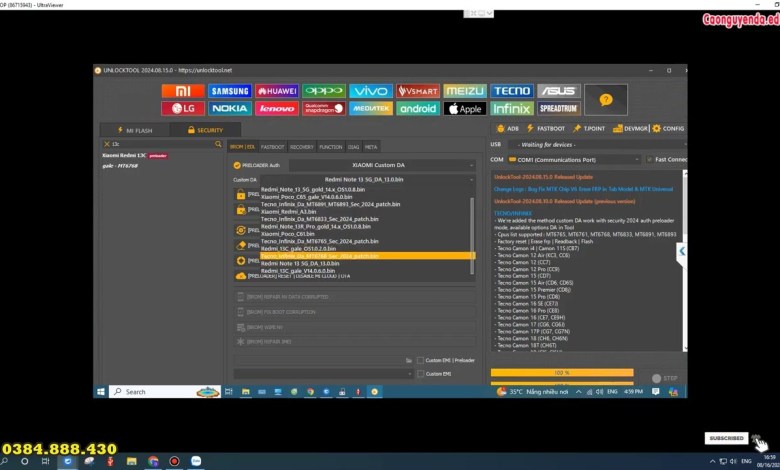Select the LG brand icon

pos(183,108)
